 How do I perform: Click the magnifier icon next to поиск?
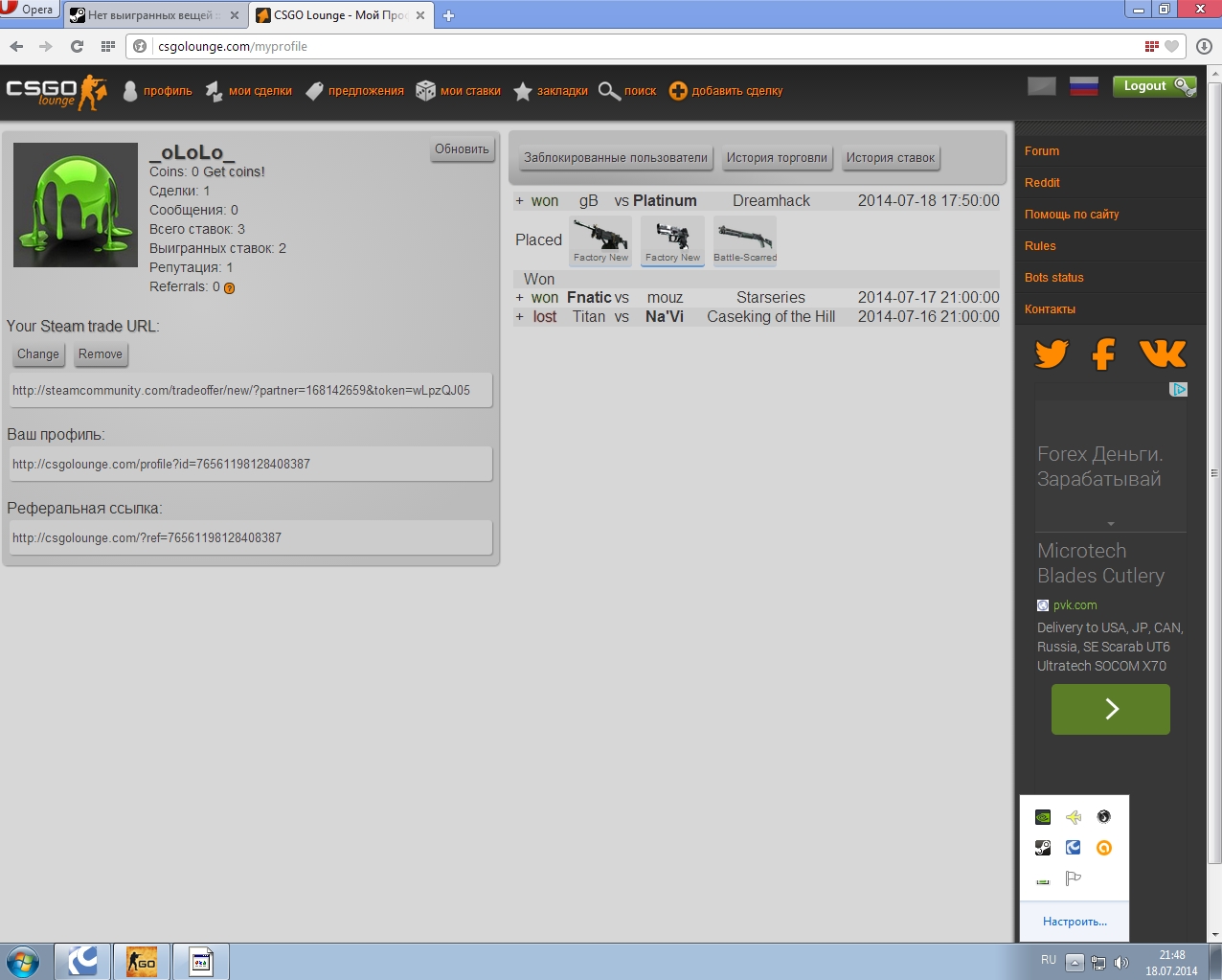609,91
